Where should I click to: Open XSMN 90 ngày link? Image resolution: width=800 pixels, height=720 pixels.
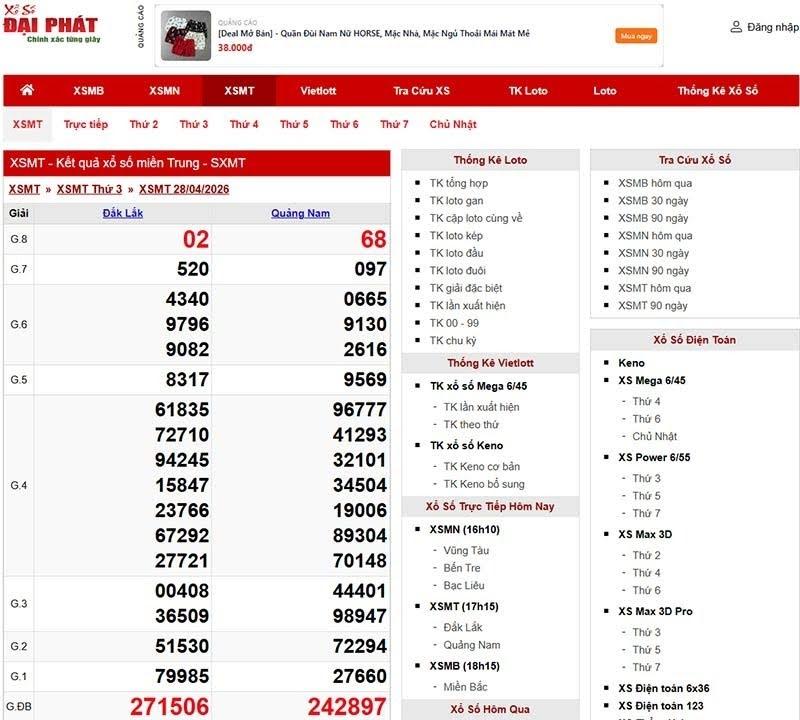(654, 270)
